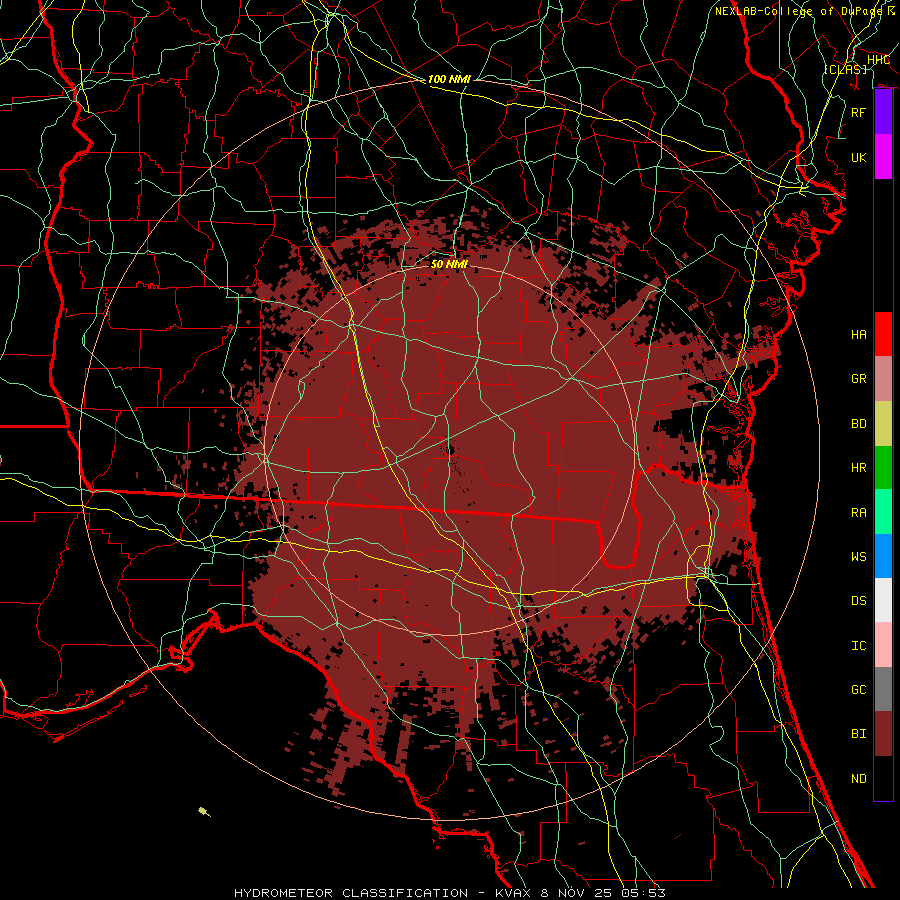Click the HYDROMETEOR CLASSIFICATION caption text
The image size is (900, 900).
pos(351,893)
